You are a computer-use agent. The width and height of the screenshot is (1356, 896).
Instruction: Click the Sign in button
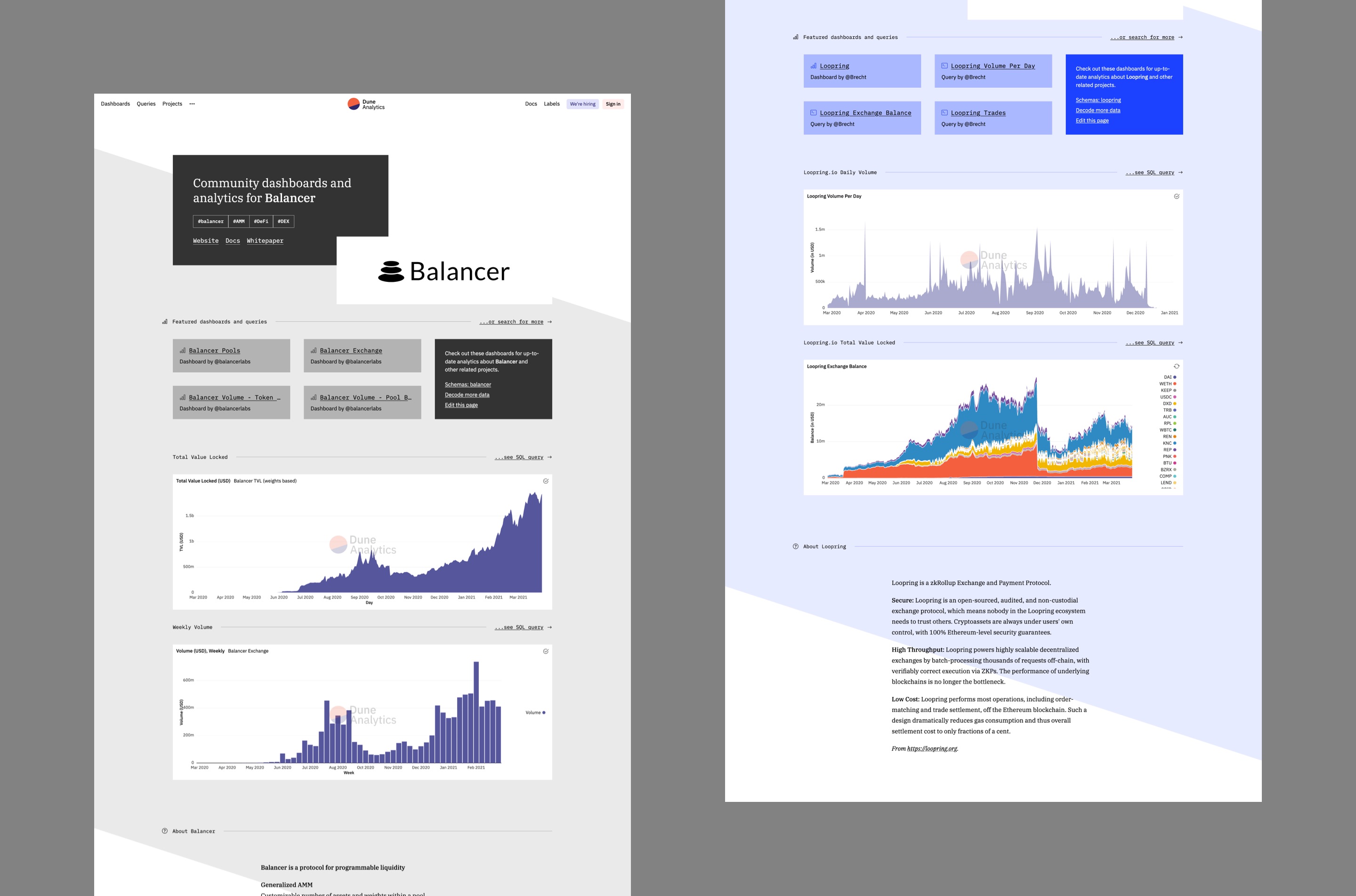[x=613, y=104]
